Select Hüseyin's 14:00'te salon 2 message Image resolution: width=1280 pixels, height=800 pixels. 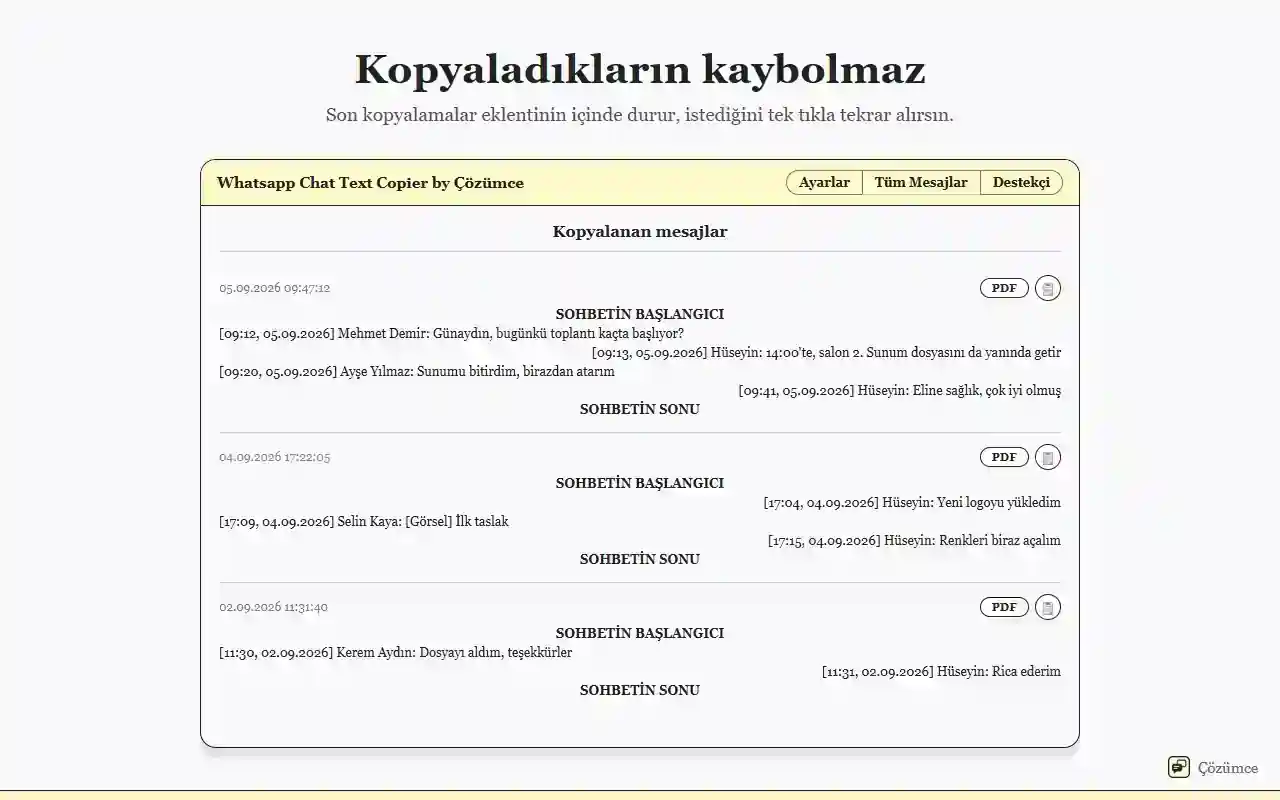tap(826, 352)
